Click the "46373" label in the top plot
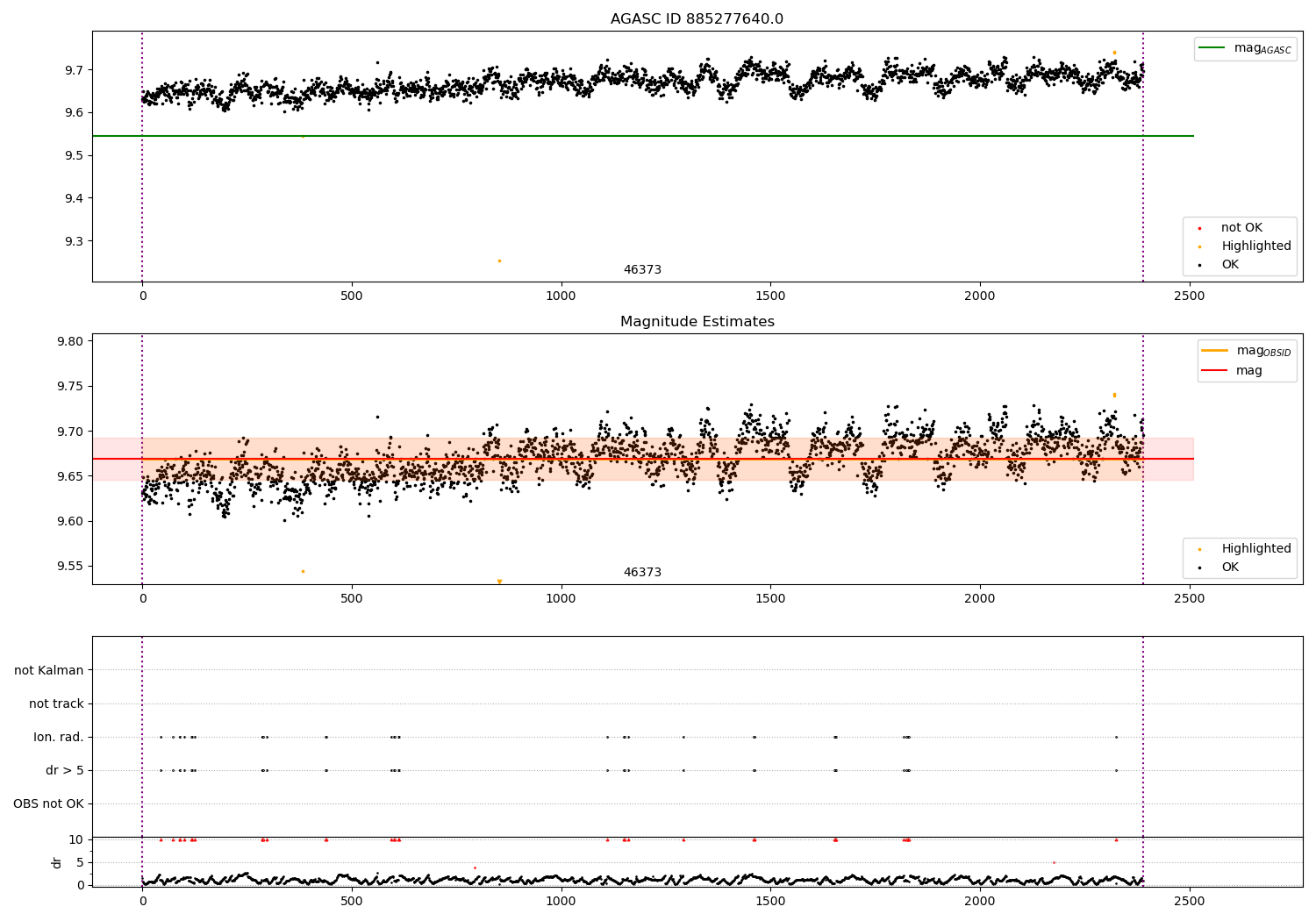 [642, 269]
